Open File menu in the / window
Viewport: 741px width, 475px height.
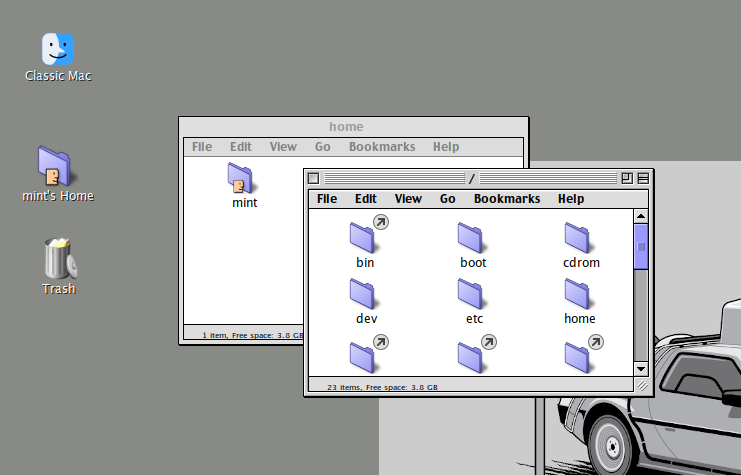[x=327, y=199]
